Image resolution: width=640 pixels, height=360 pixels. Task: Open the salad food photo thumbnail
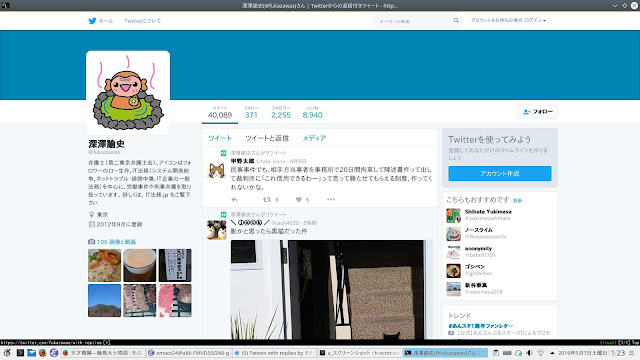pos(104,265)
